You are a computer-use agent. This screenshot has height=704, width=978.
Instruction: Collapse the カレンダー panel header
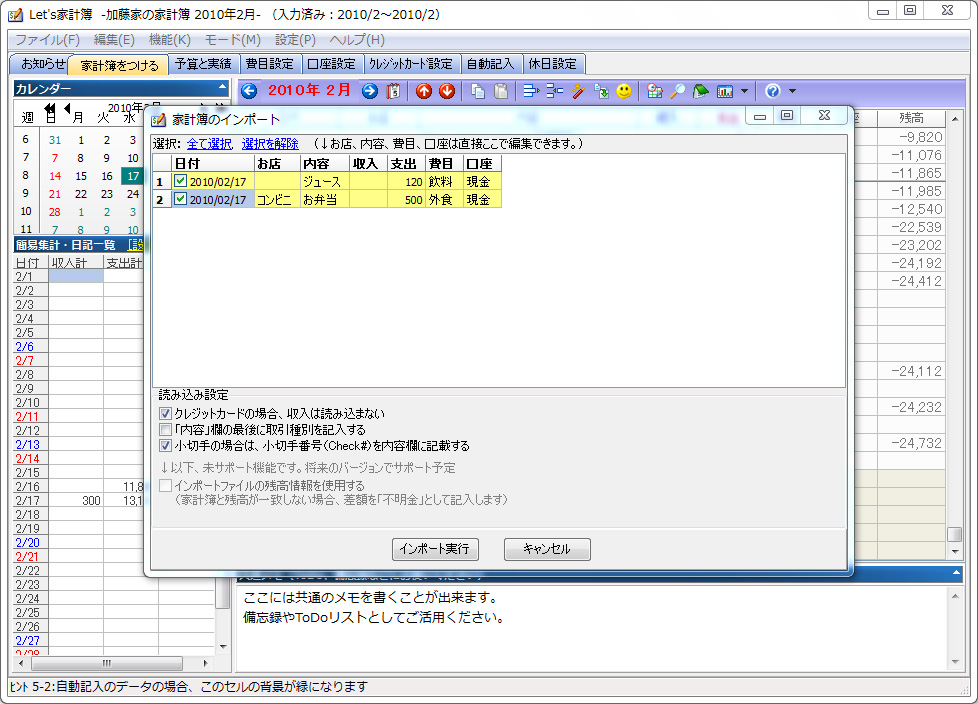[x=222, y=89]
